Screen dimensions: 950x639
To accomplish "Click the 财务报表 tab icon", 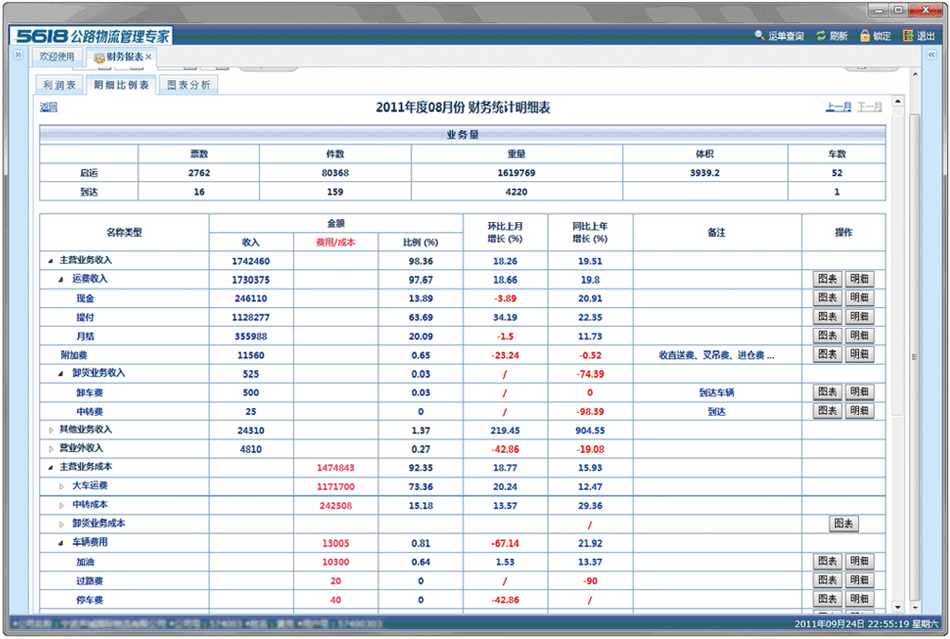I will (100, 57).
